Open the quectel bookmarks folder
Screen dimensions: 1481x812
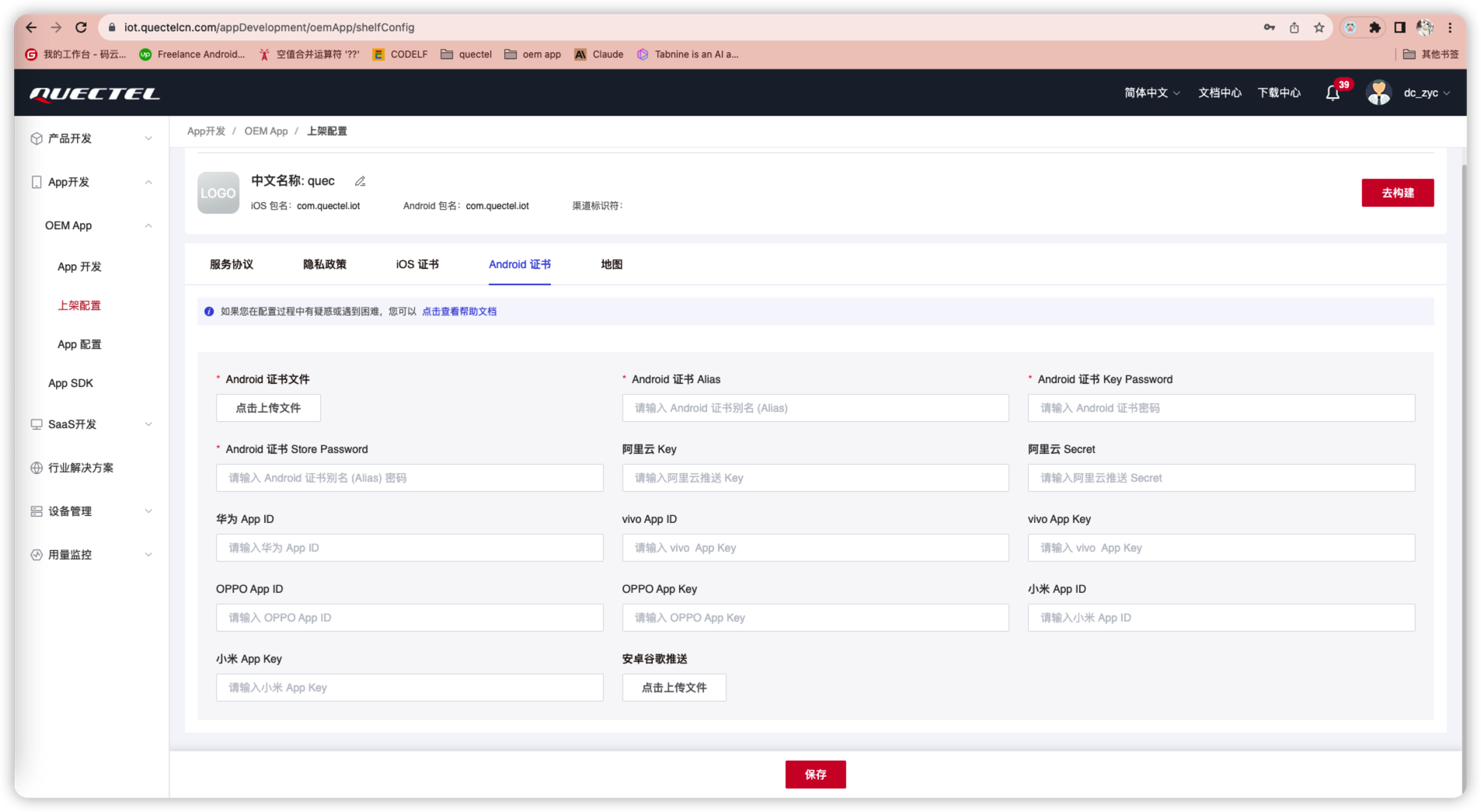click(466, 54)
